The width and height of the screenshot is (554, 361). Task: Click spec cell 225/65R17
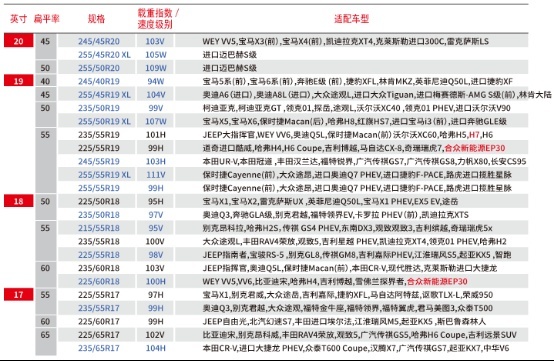click(99, 335)
